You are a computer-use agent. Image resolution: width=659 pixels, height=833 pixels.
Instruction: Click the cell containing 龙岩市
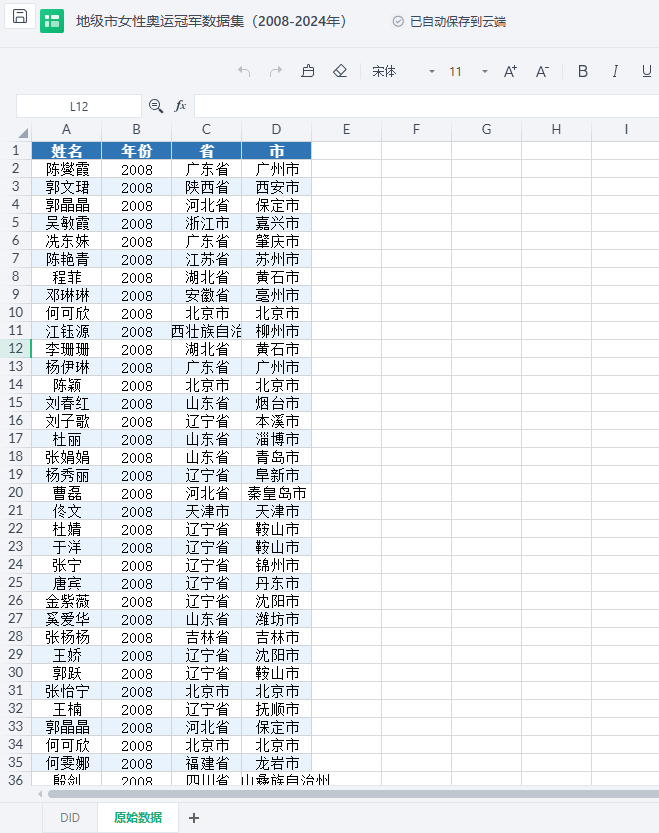tap(276, 763)
